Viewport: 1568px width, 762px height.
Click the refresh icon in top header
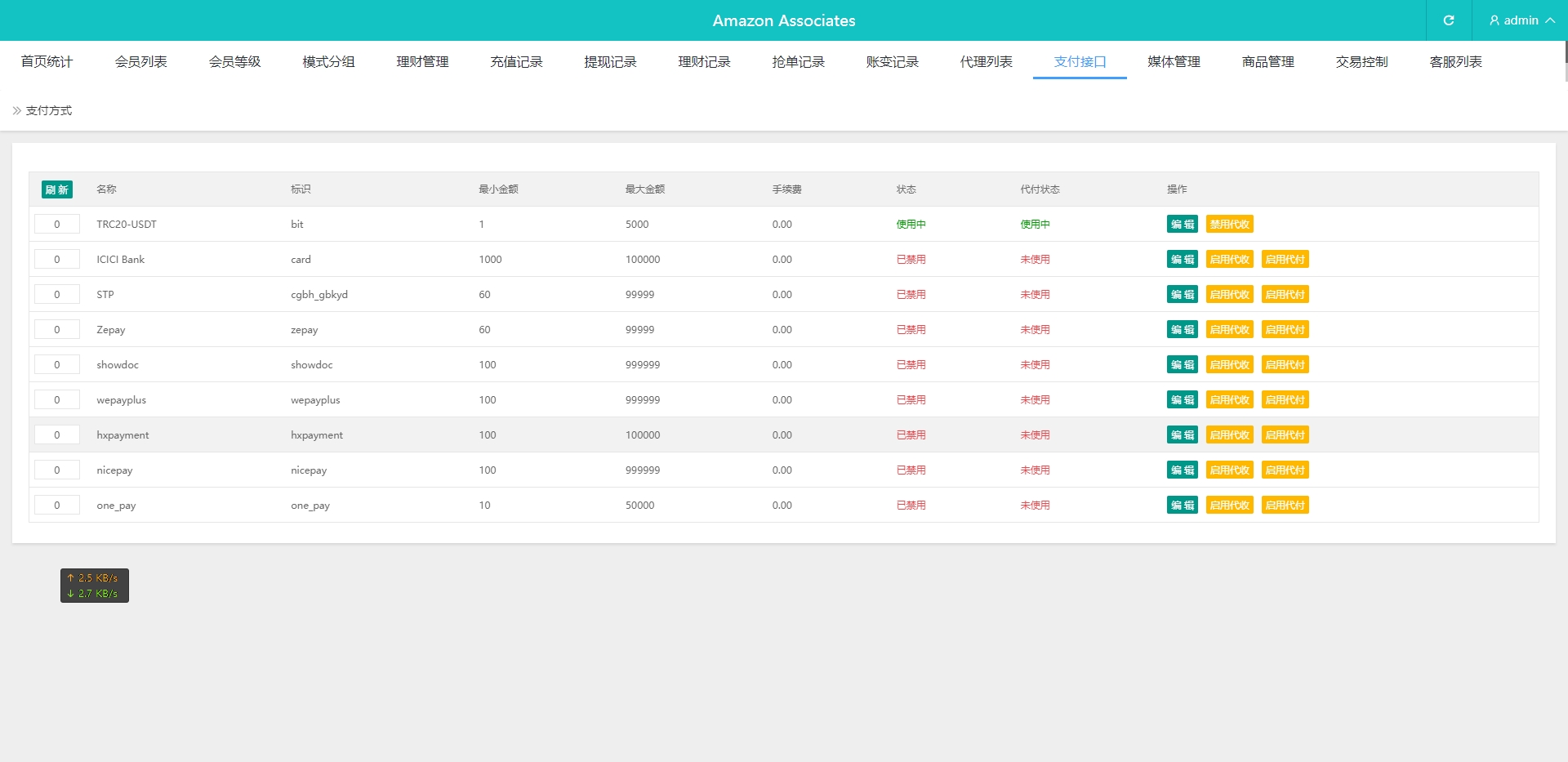click(x=1448, y=20)
